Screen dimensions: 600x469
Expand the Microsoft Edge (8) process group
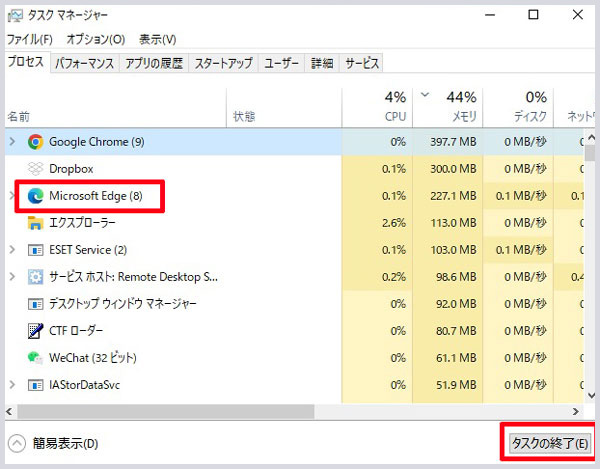[x=12, y=196]
